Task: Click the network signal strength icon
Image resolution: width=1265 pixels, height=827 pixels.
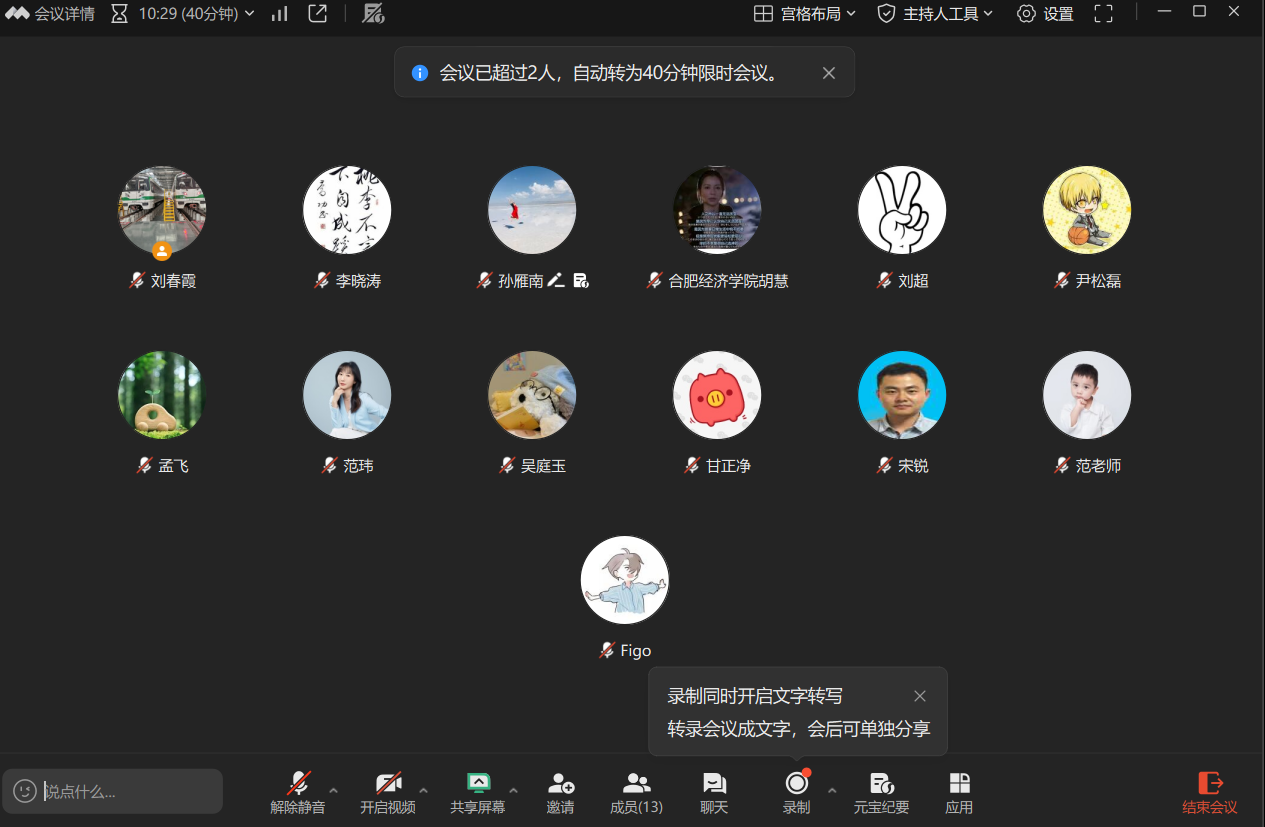Action: click(x=280, y=14)
